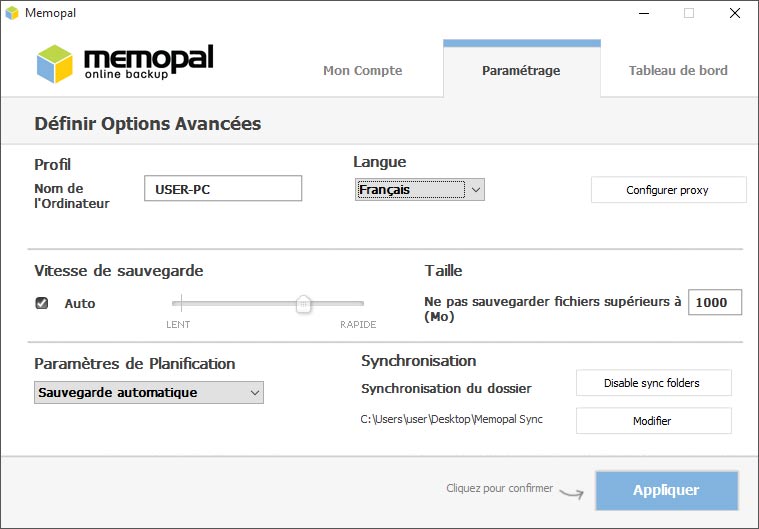This screenshot has height=529, width=759.
Task: Click the Nom de l'Ordinateur field
Action: (x=223, y=188)
